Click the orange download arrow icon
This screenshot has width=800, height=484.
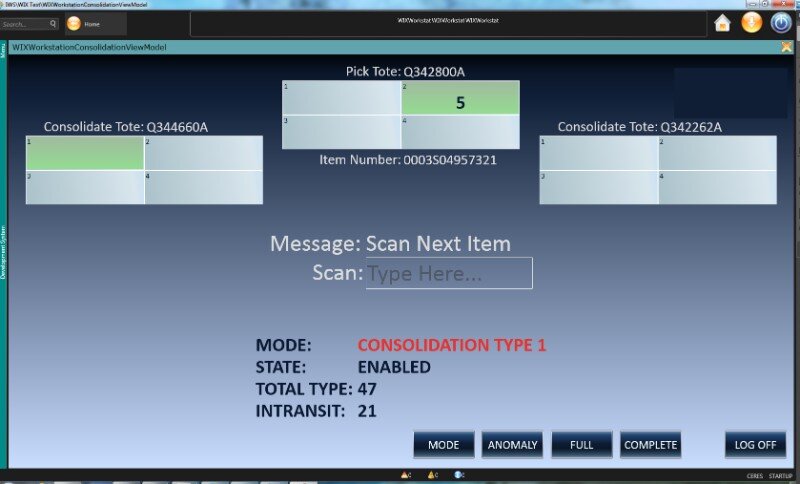click(x=751, y=23)
